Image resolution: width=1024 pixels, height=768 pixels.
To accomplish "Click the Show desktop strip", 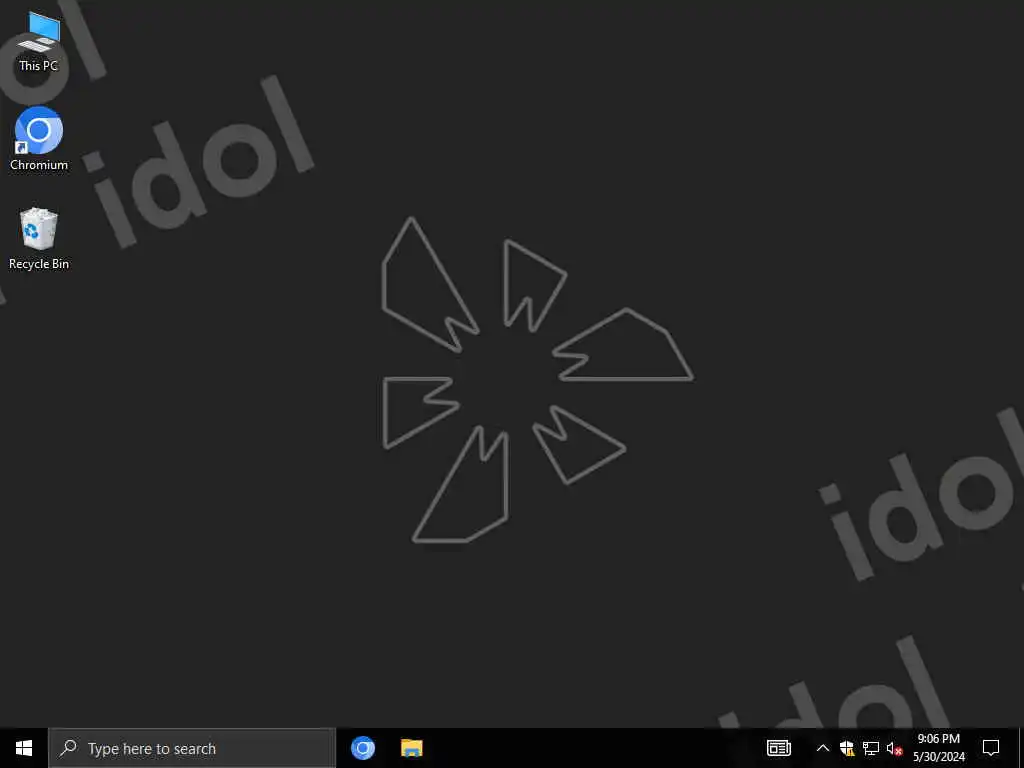I will tap(1021, 748).
